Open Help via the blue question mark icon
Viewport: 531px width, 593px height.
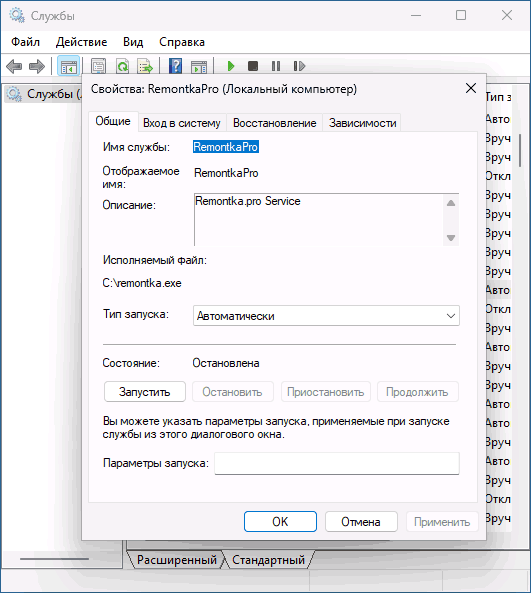coord(175,67)
